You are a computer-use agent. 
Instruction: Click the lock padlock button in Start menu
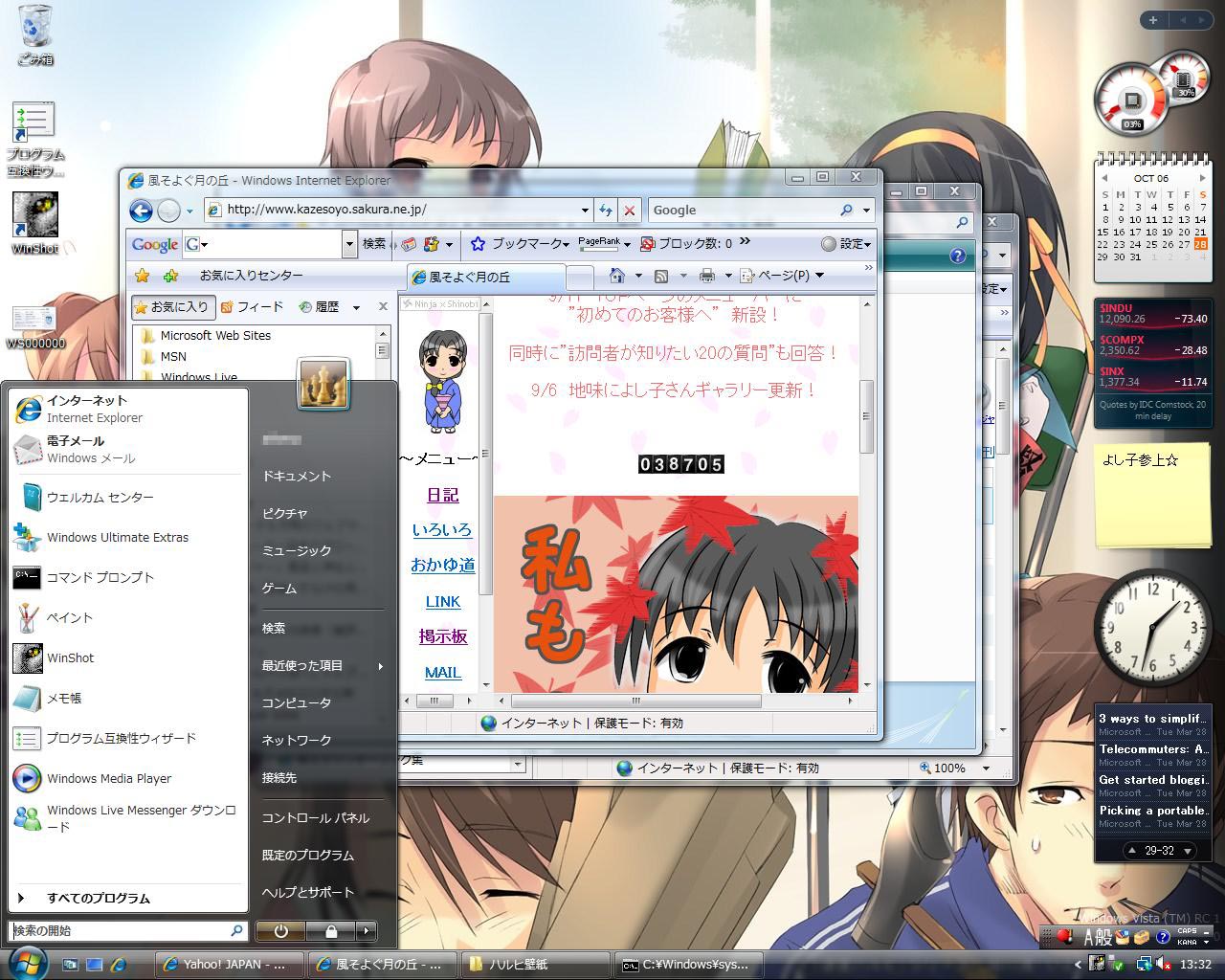tap(331, 930)
